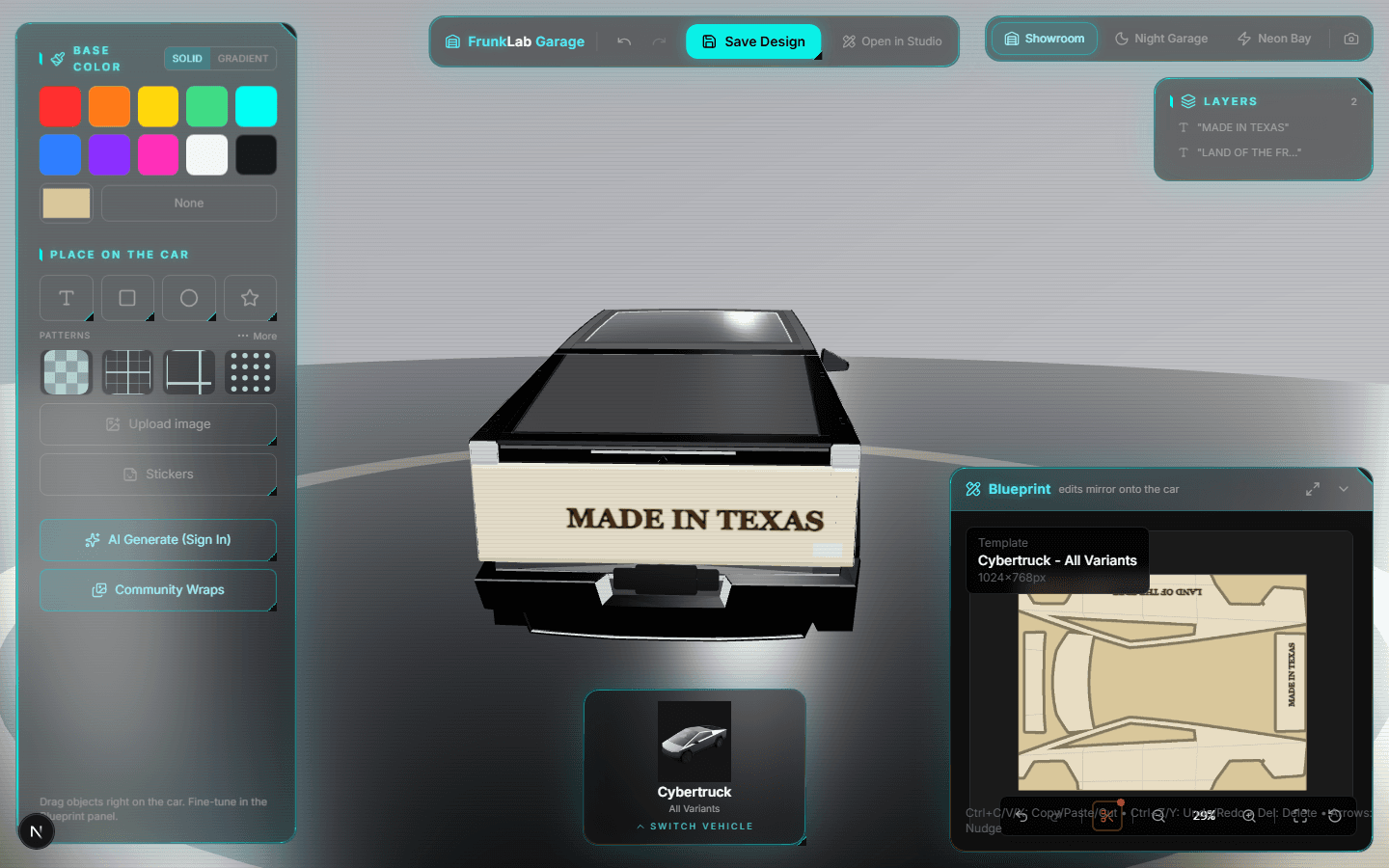This screenshot has width=1389, height=868.
Task: Pick the black base color swatch
Action: point(256,154)
